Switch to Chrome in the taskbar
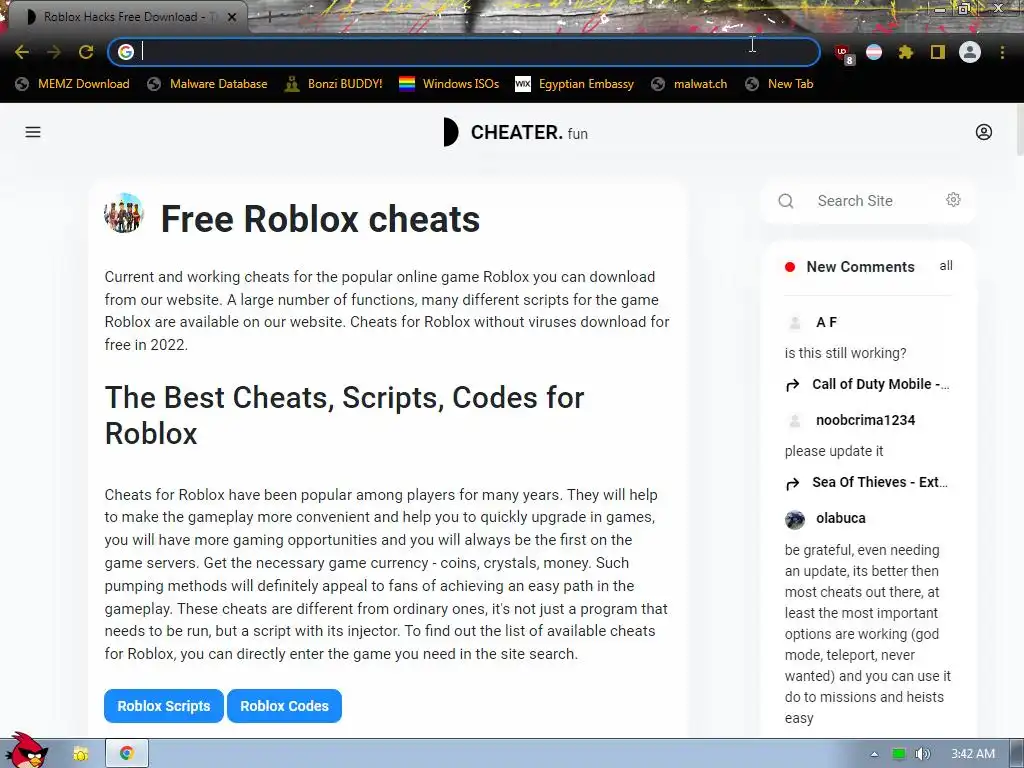 (x=127, y=754)
